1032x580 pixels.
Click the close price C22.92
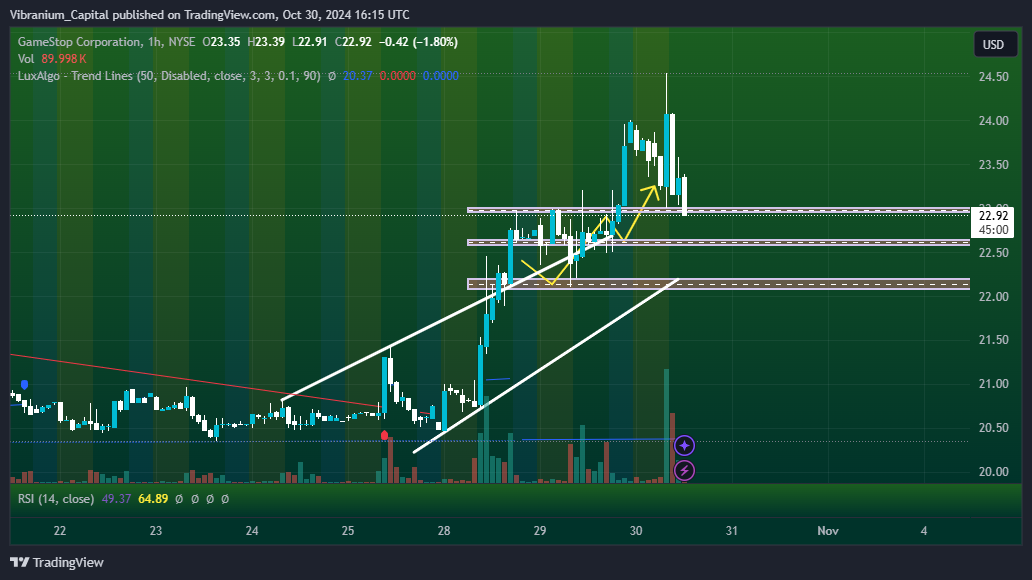(x=353, y=41)
